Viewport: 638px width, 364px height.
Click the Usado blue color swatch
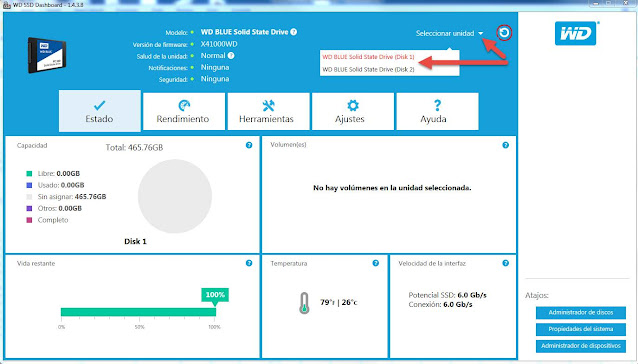tap(29, 185)
